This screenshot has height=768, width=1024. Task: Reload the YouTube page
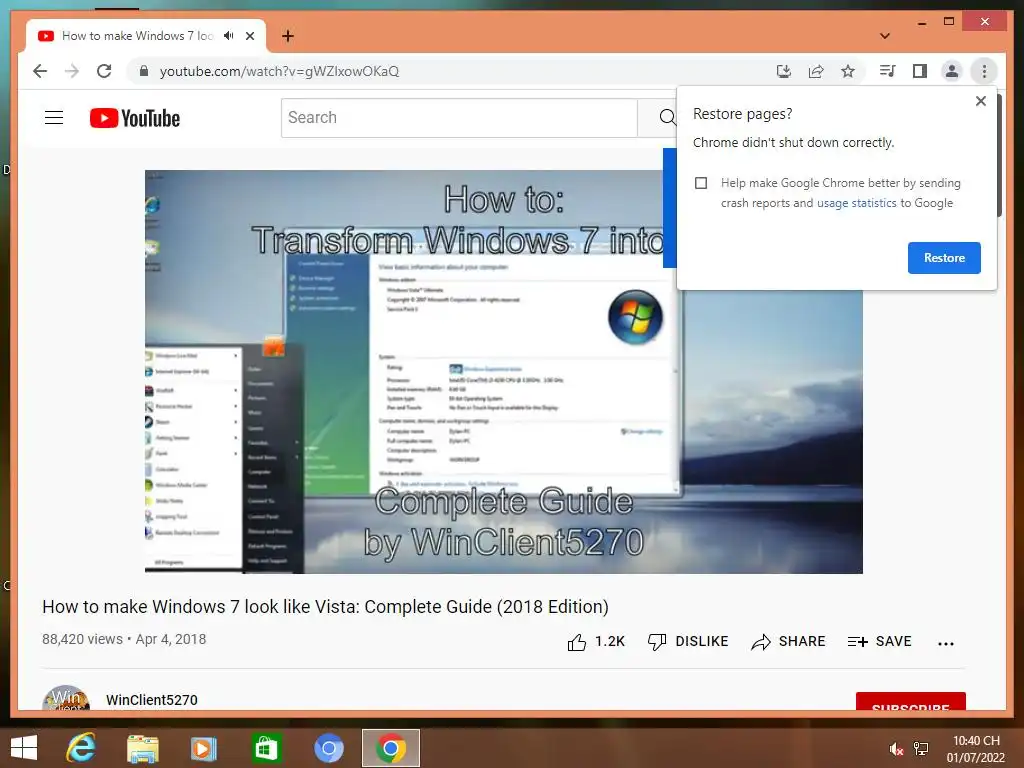pyautogui.click(x=104, y=71)
